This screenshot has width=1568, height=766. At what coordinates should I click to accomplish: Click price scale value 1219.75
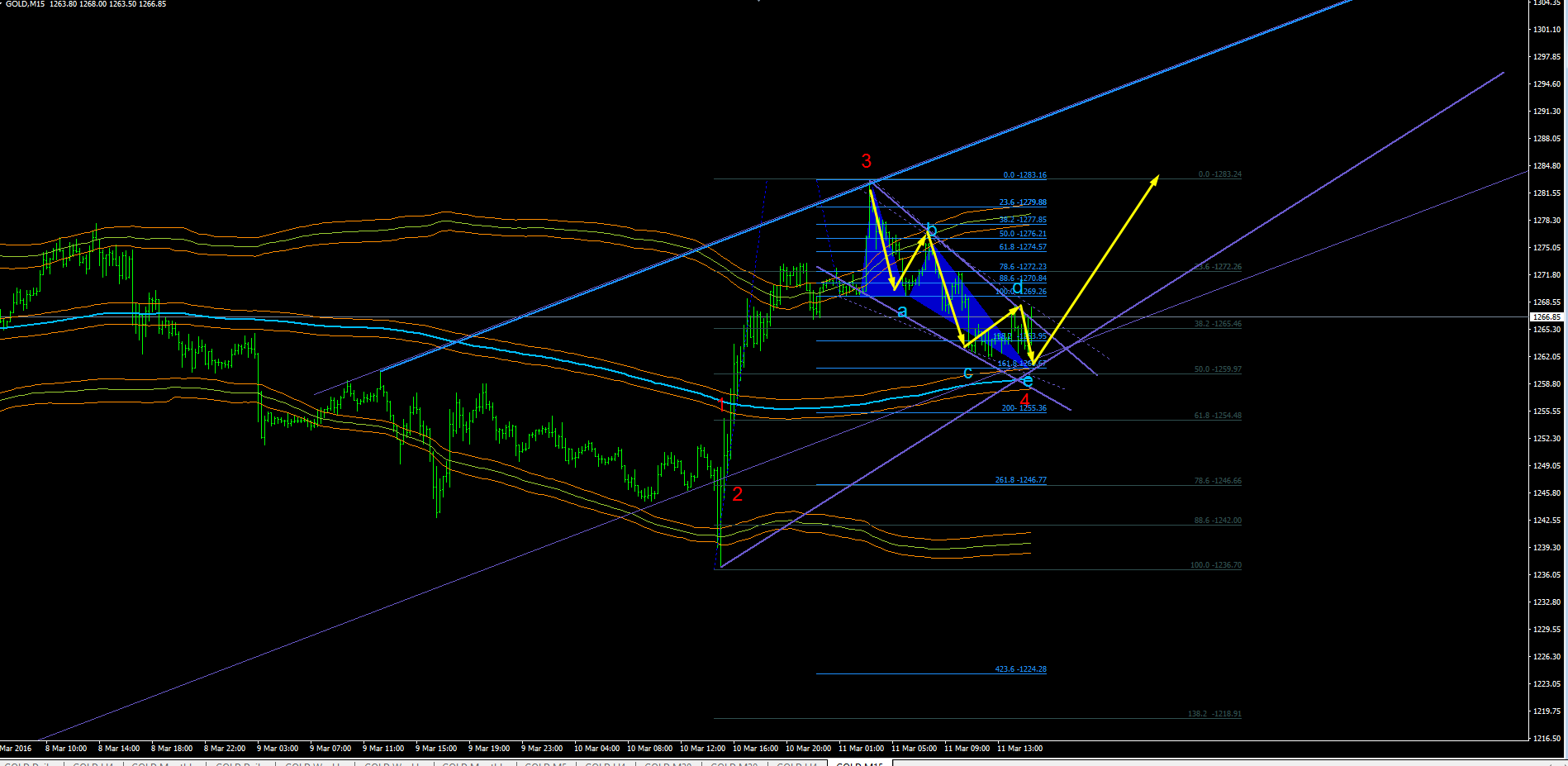[x=1547, y=711]
